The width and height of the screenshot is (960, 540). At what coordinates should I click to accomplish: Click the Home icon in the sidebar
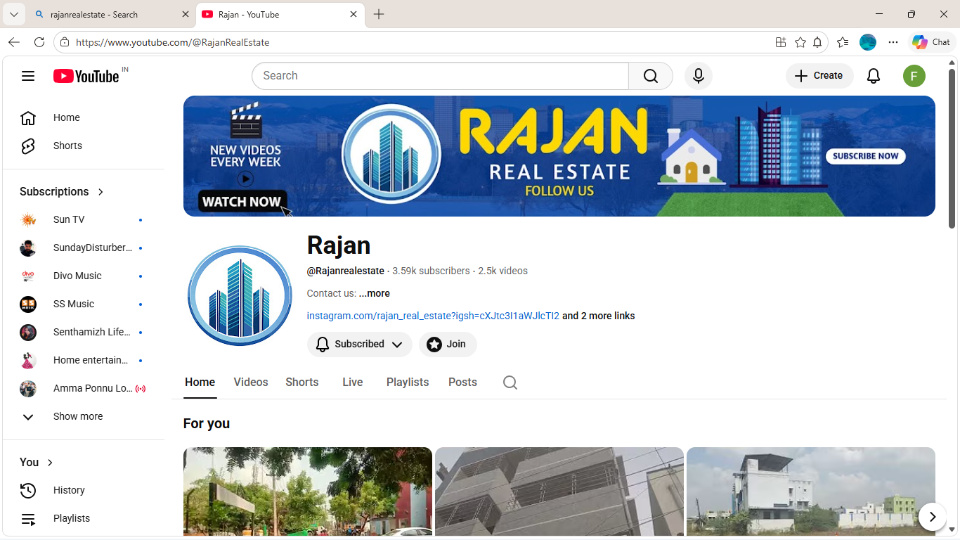tap(28, 118)
